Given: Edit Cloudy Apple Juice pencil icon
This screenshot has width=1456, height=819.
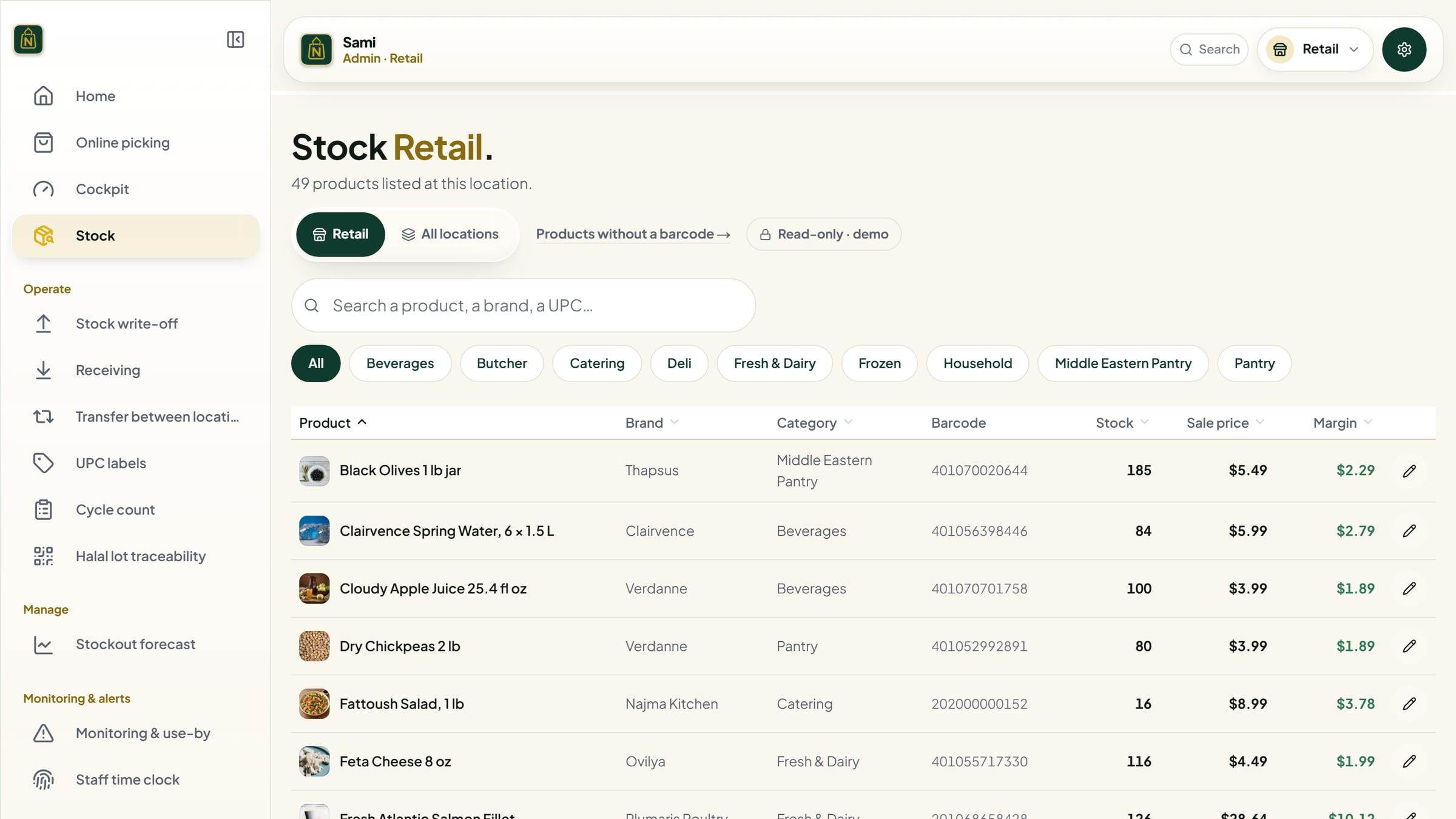Looking at the screenshot, I should [1409, 588].
